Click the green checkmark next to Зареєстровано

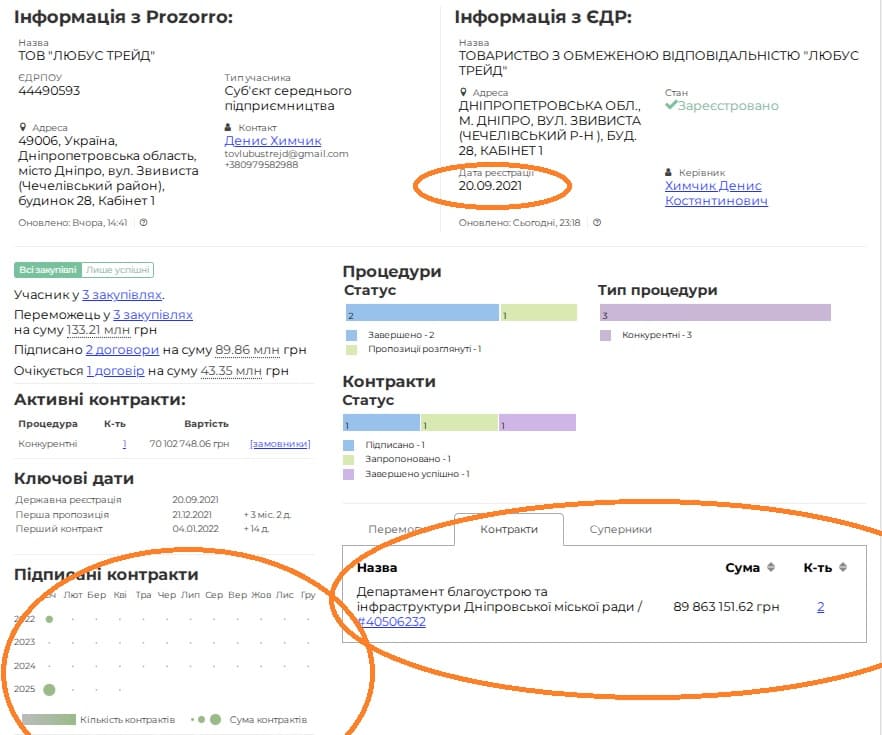[x=671, y=106]
